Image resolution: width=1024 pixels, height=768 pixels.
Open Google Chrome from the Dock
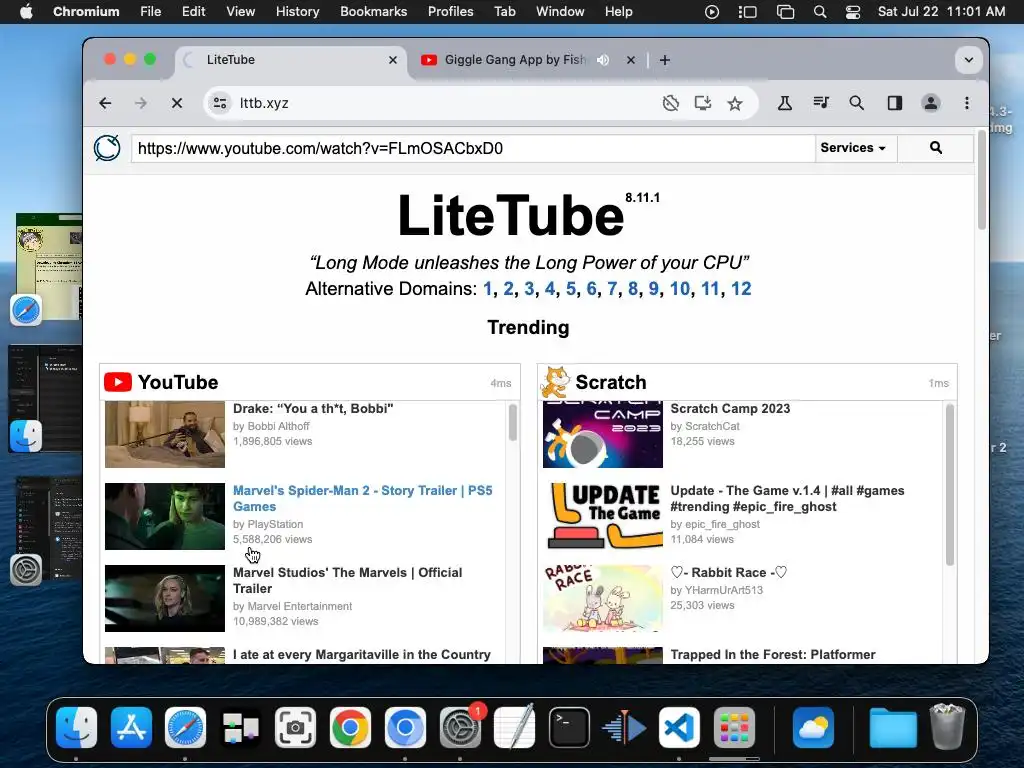350,727
